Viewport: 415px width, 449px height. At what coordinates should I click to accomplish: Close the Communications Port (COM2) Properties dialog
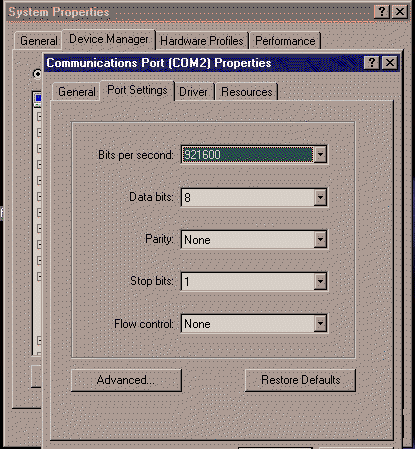(390, 63)
